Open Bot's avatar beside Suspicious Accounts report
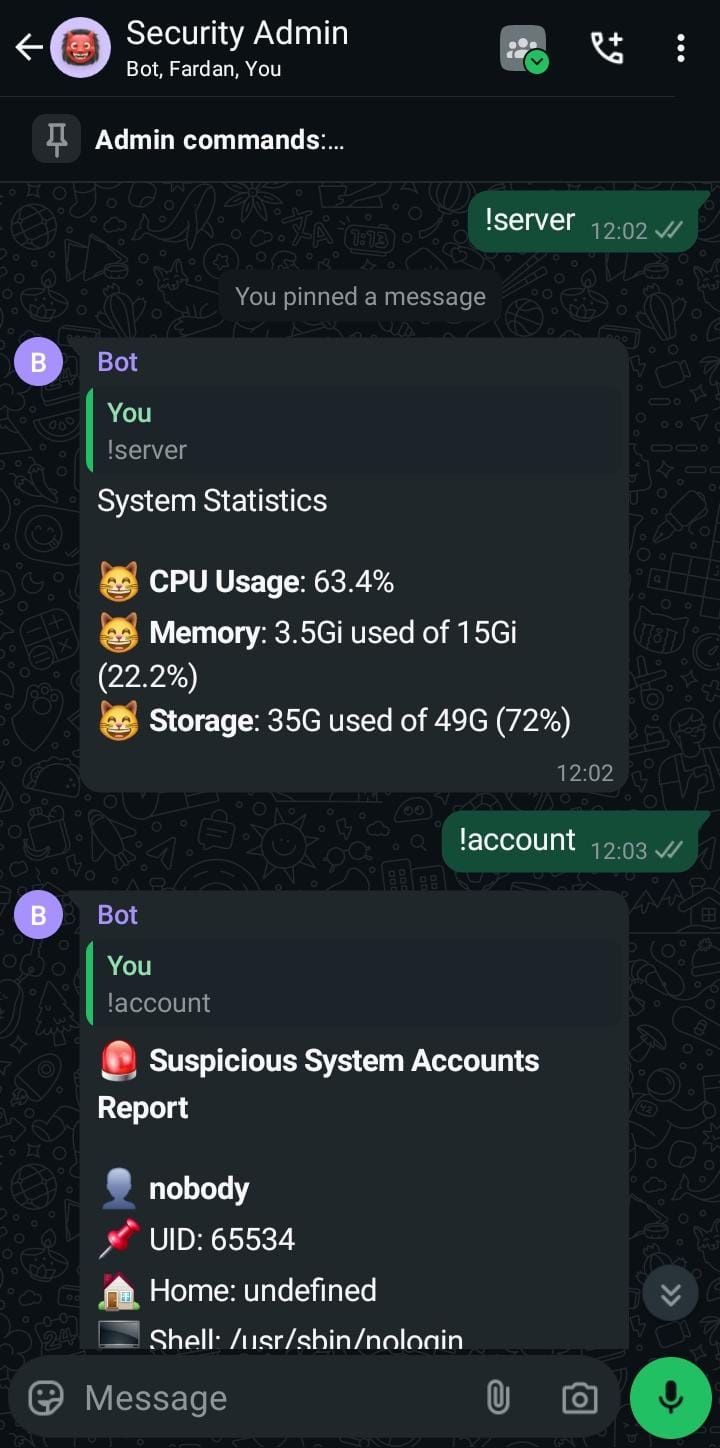Screen dimensions: 720x1448 pyautogui.click(x=38, y=915)
